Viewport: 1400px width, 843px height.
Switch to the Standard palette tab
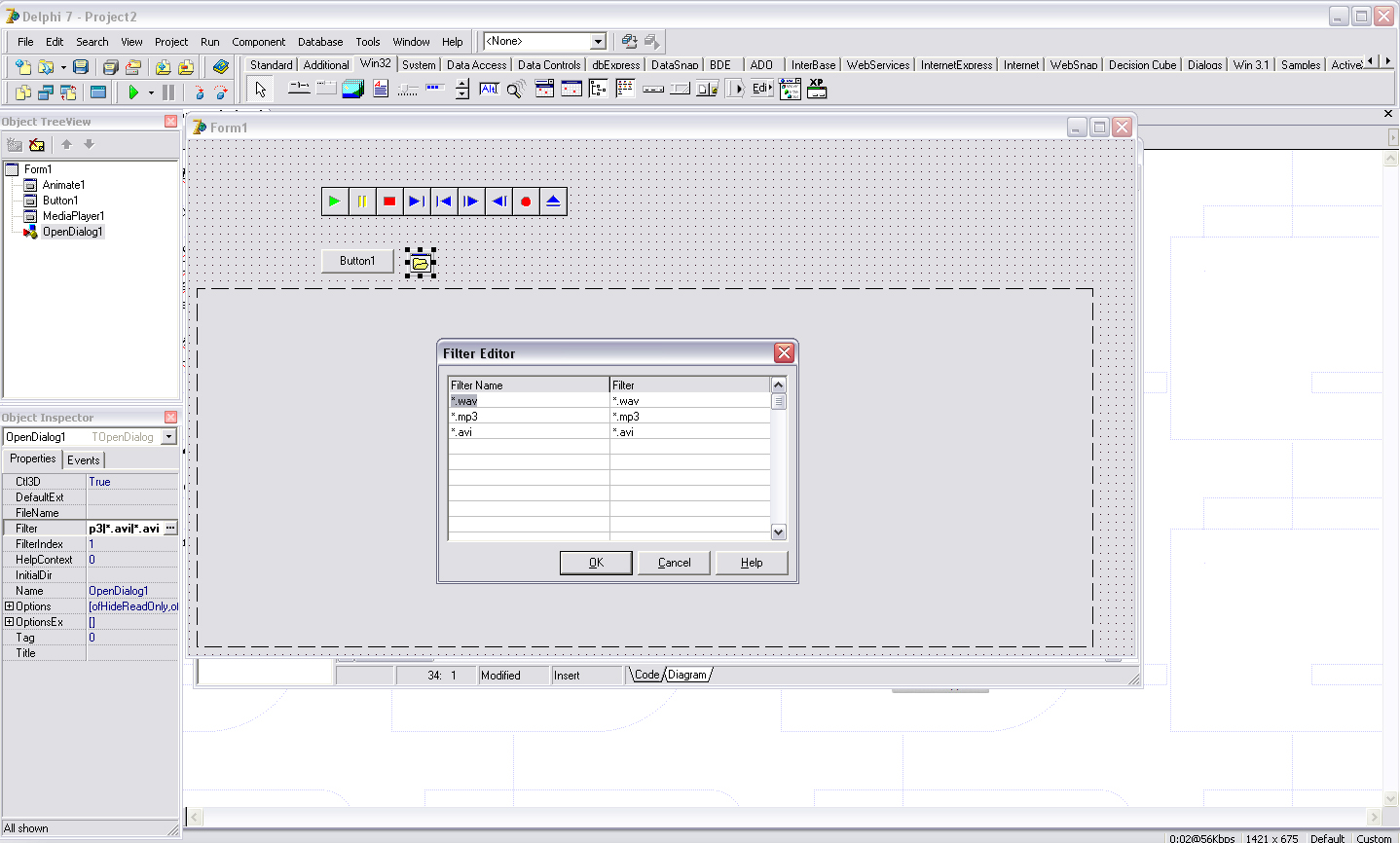[x=271, y=65]
